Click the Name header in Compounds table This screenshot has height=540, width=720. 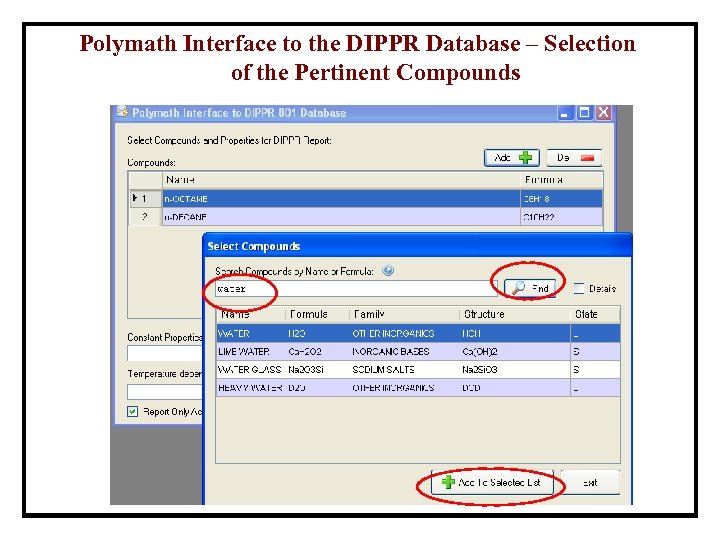[x=342, y=180]
